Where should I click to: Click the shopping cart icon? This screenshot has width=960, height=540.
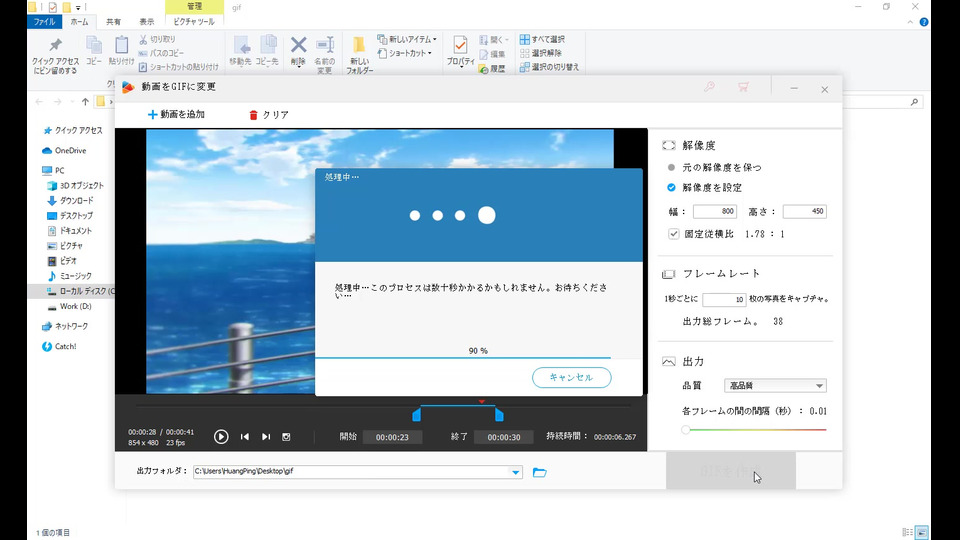(x=743, y=88)
